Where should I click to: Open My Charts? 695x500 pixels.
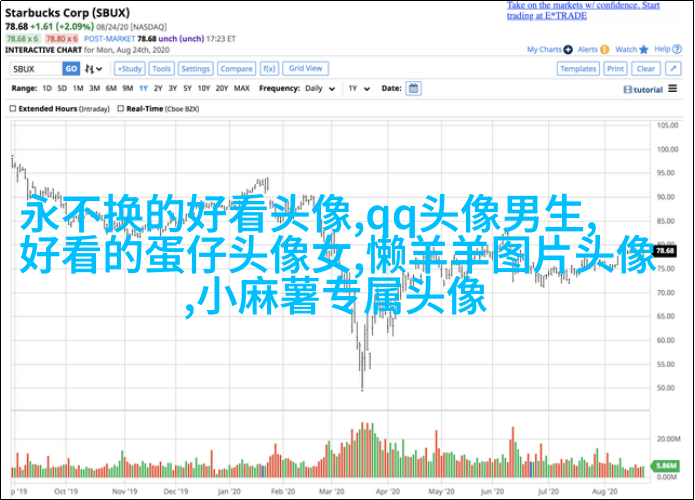544,49
